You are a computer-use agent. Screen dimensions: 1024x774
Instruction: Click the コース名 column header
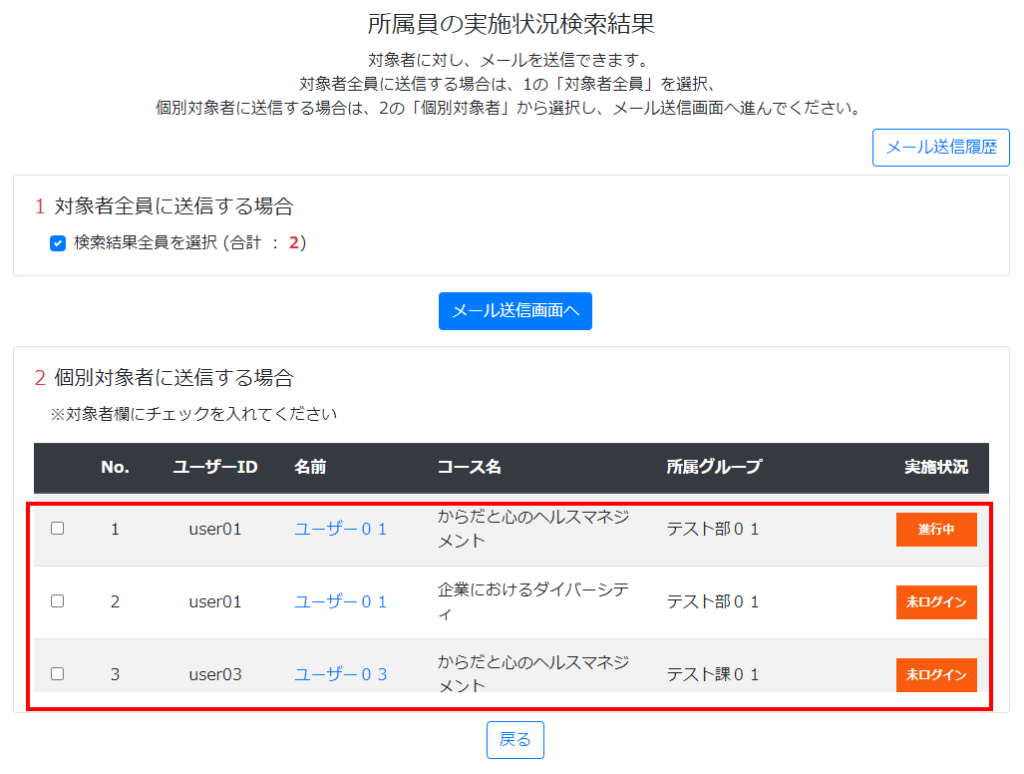[x=469, y=467]
